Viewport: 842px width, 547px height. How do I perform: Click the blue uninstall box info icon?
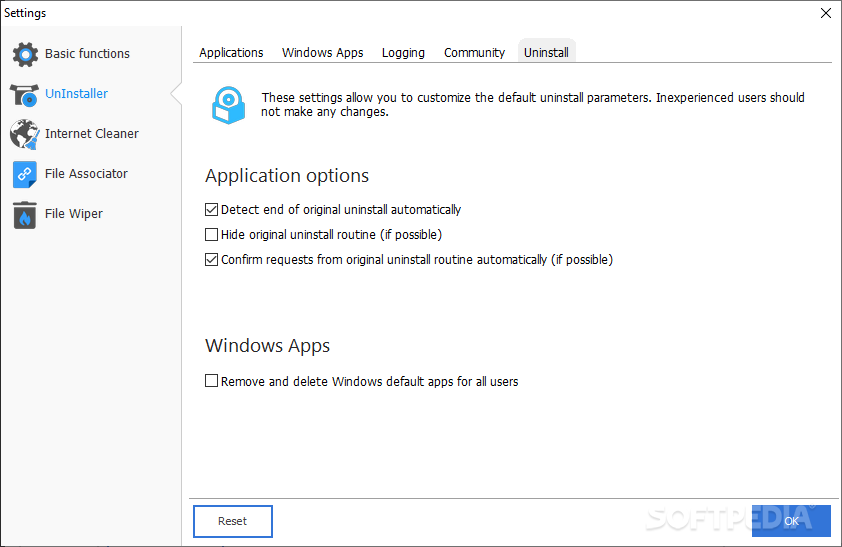[x=228, y=105]
